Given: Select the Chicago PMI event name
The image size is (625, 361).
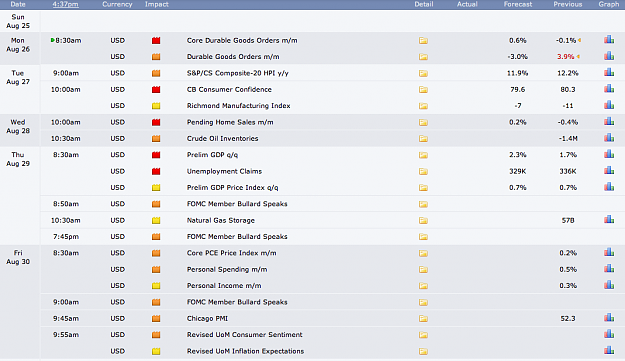Looking at the screenshot, I should [x=207, y=319].
